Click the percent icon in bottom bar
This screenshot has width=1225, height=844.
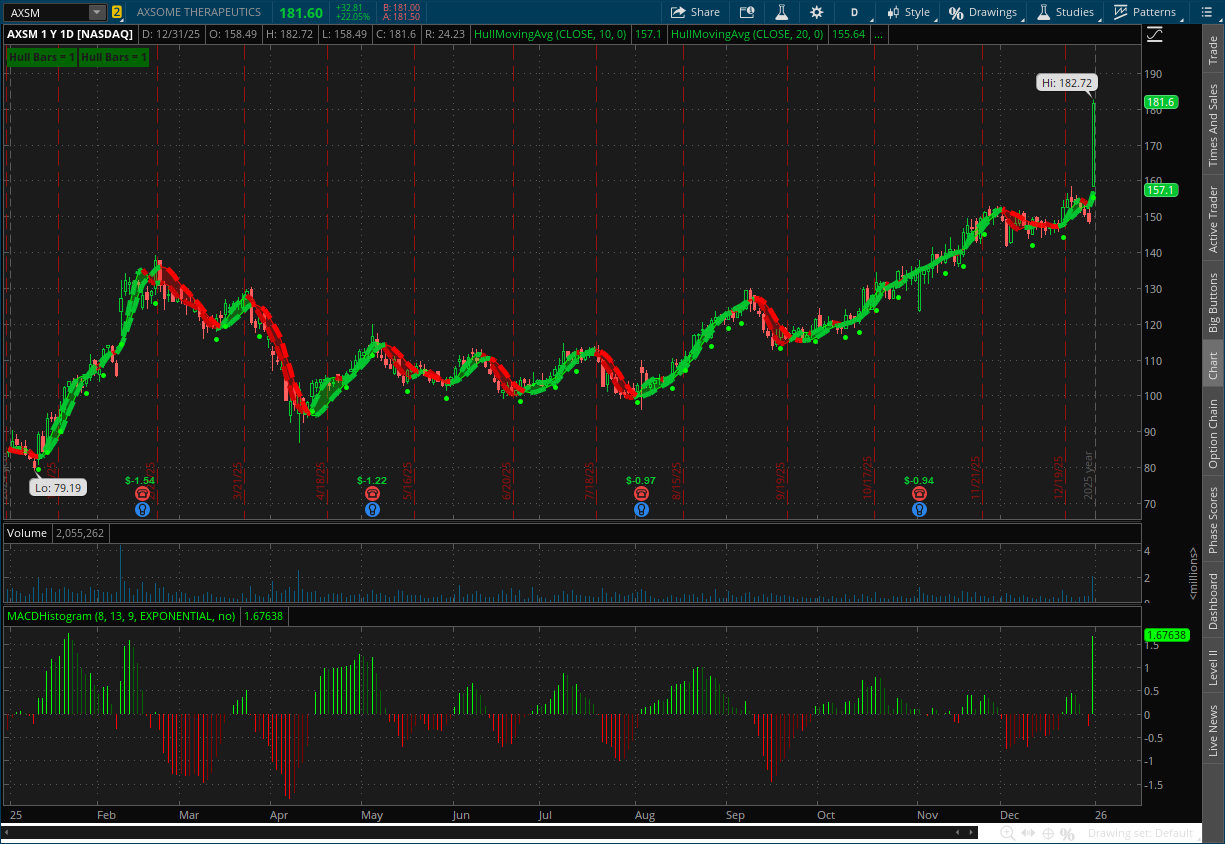pyautogui.click(x=1069, y=833)
